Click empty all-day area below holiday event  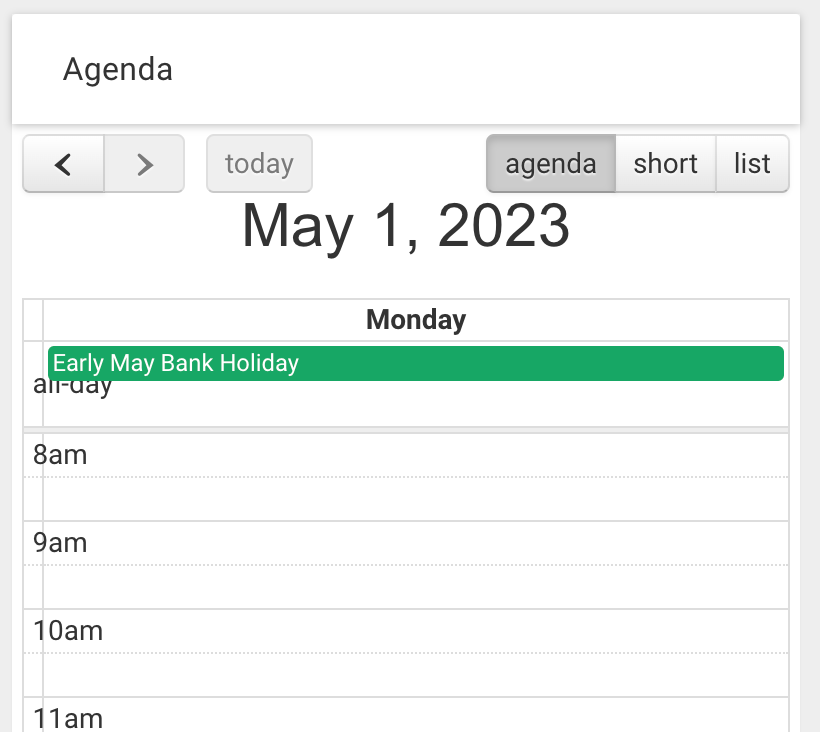tap(416, 404)
